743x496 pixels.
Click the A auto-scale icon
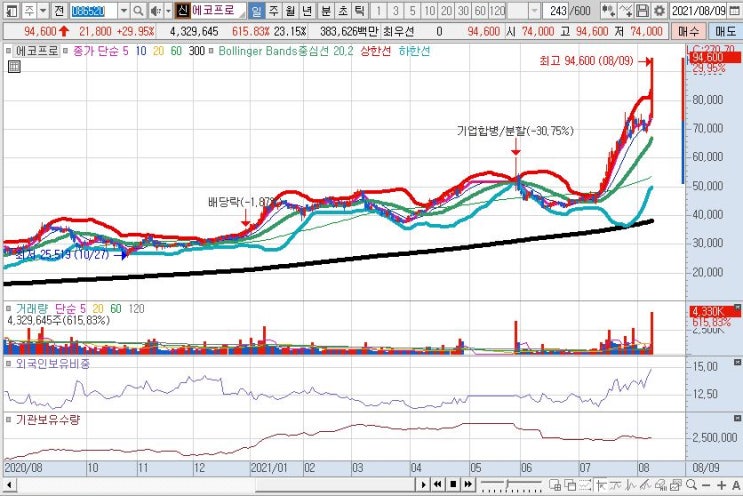click(x=736, y=485)
